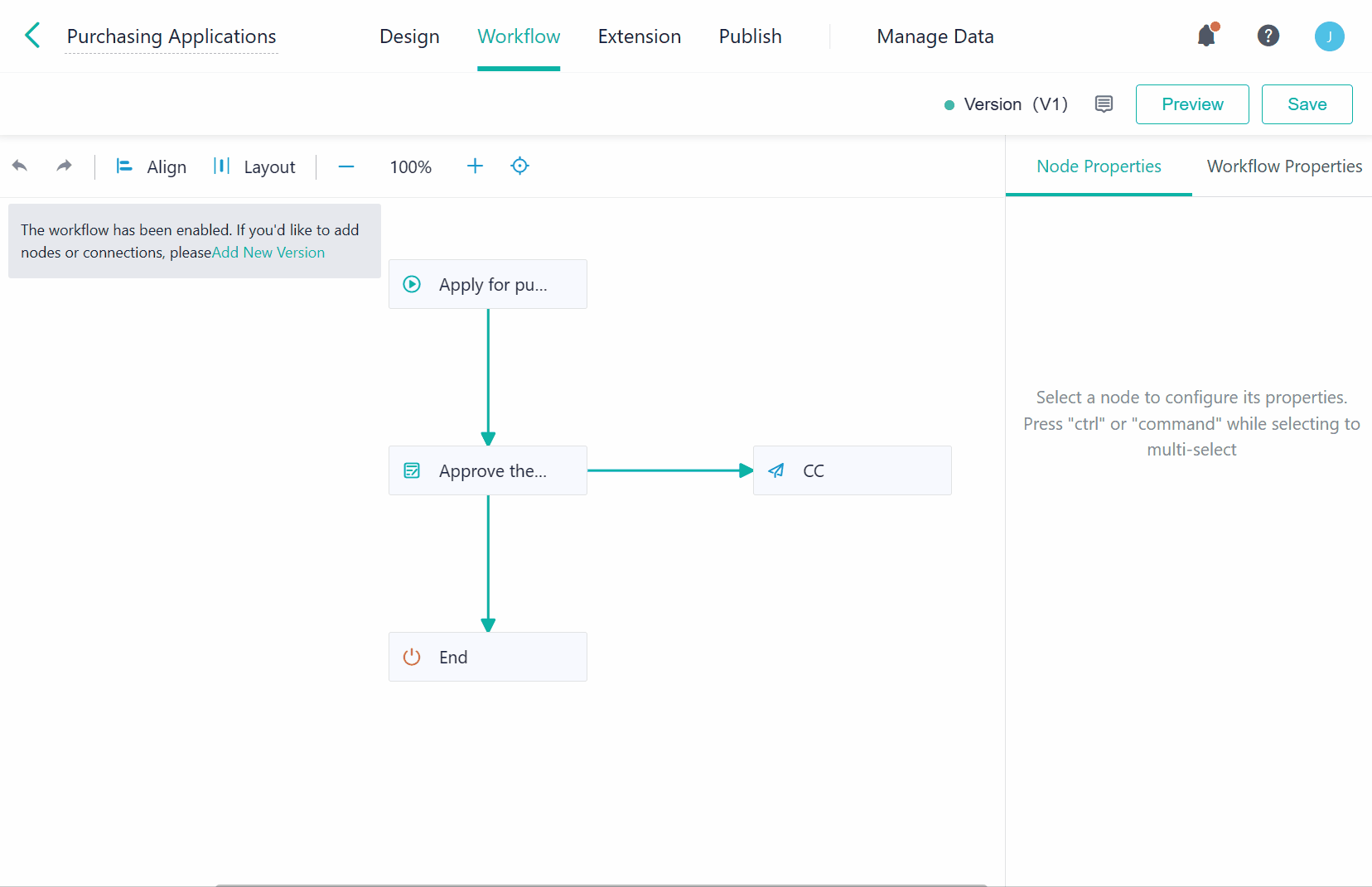
Task: Click the back arrow icon
Action: pos(32,36)
